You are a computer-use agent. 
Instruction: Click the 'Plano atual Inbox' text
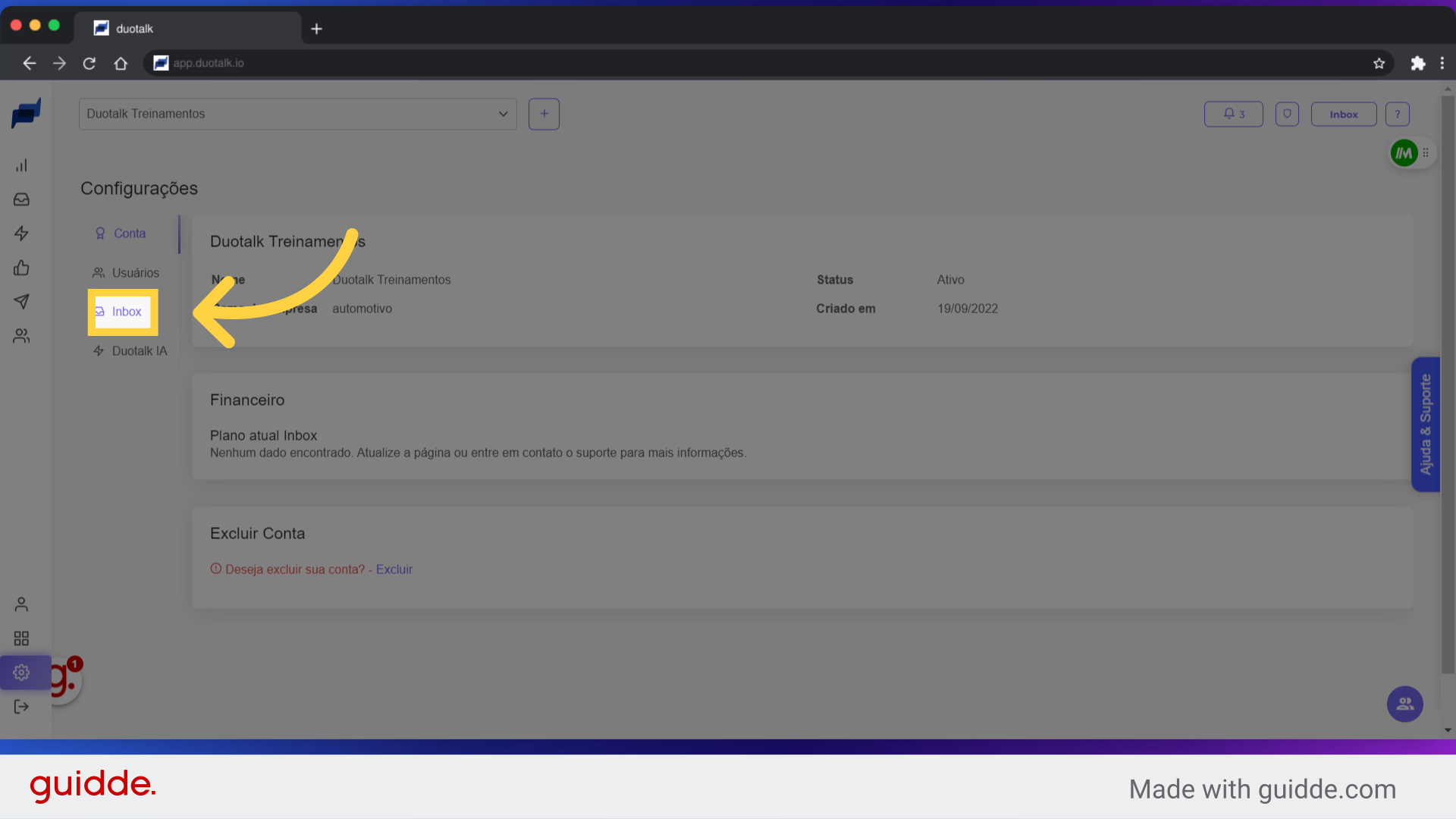pos(263,436)
